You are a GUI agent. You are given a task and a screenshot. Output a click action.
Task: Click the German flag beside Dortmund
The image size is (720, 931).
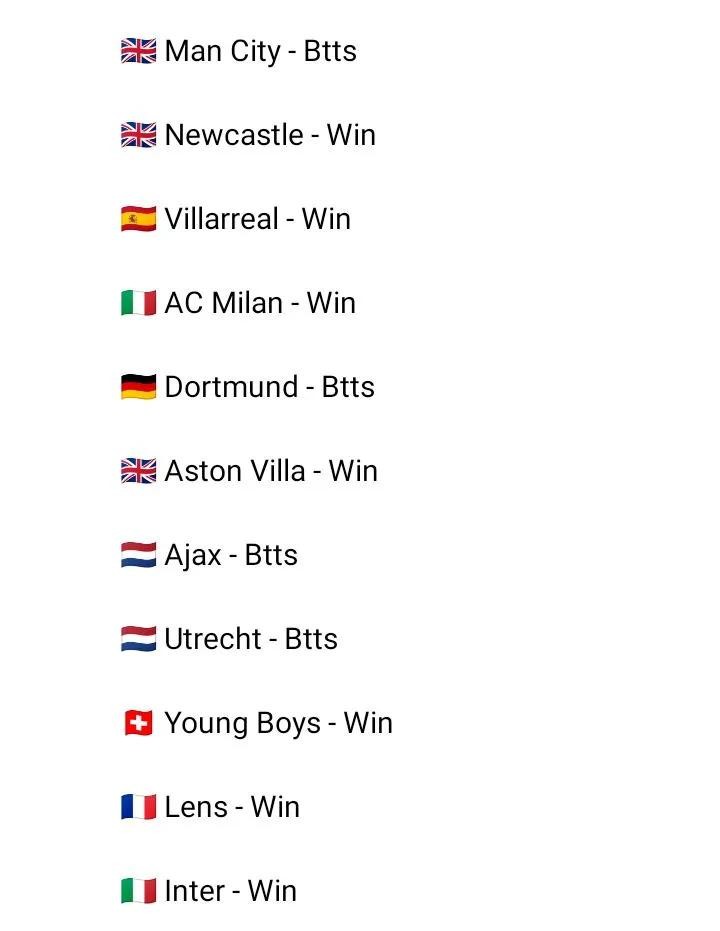coord(138,387)
